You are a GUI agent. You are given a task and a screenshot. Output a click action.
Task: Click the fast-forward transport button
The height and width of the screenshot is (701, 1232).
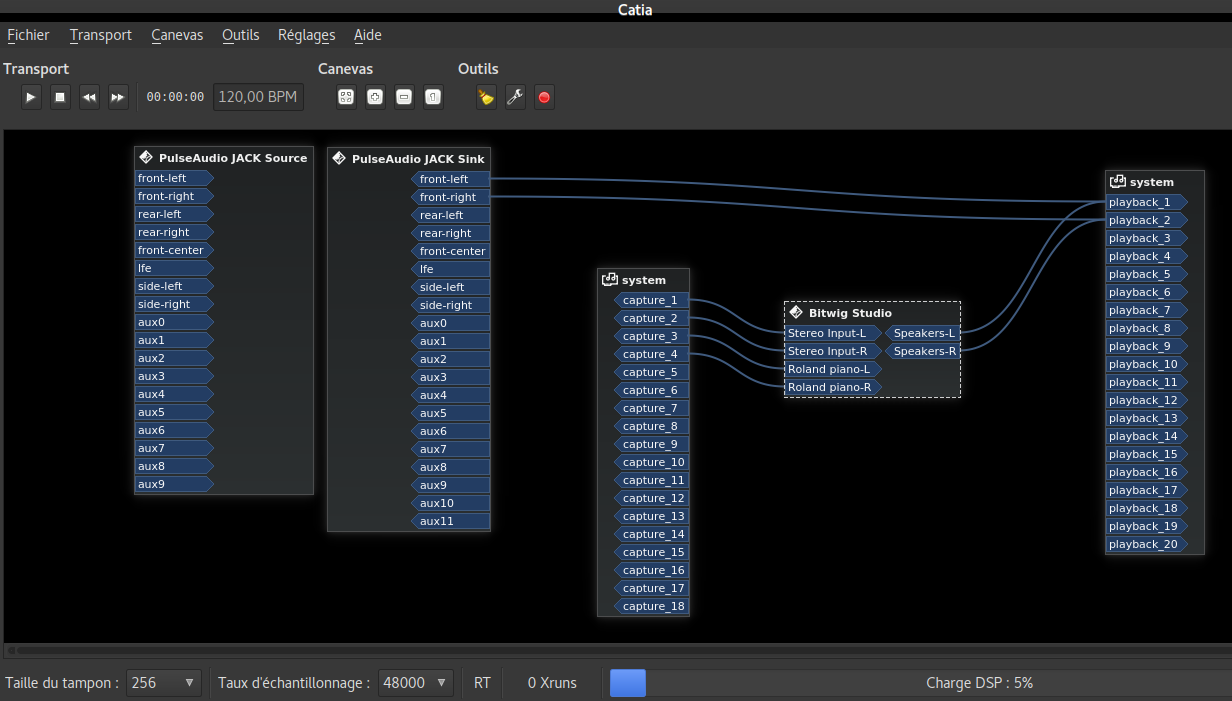(x=118, y=97)
